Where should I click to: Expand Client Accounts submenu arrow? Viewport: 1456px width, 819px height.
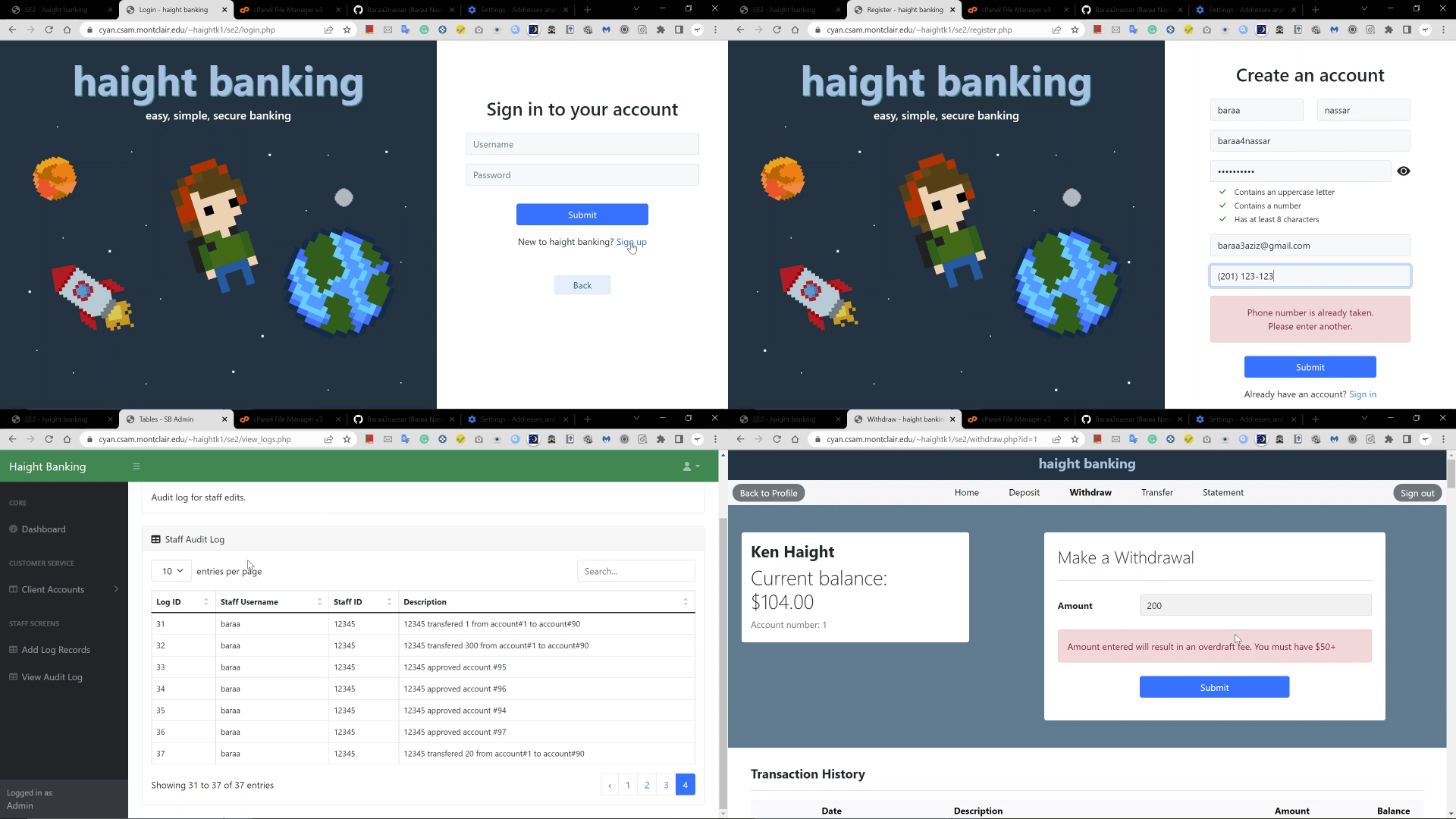[116, 589]
